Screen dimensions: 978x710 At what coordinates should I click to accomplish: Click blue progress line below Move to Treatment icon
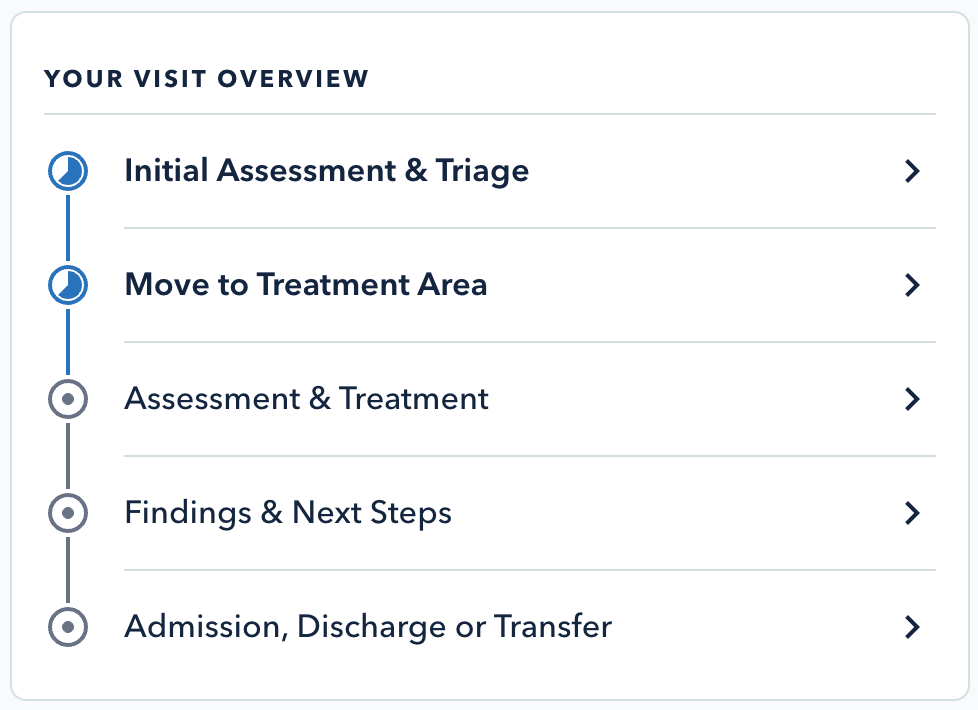[x=68, y=343]
